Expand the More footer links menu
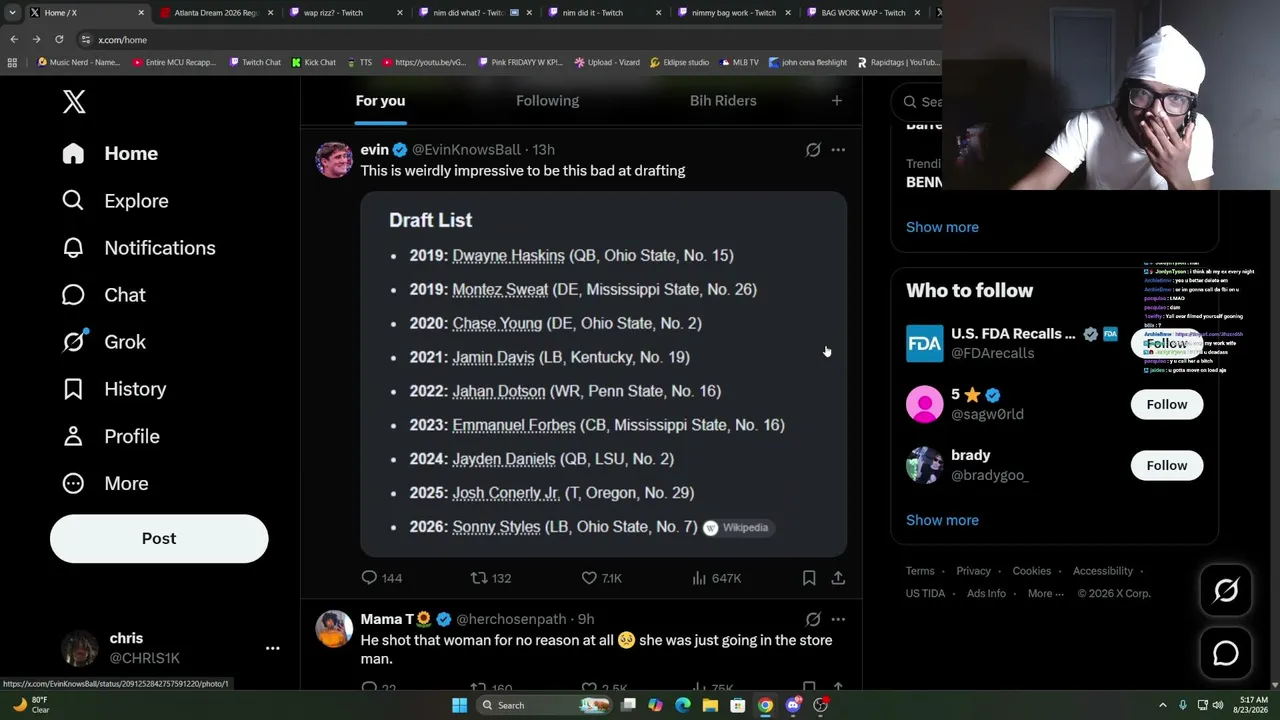The width and height of the screenshot is (1280, 720). point(1045,593)
